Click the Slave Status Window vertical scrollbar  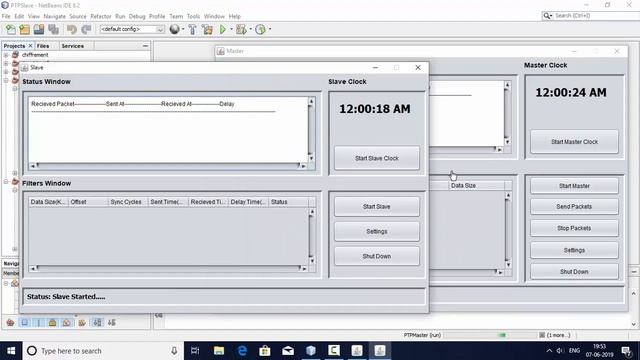pos(311,130)
